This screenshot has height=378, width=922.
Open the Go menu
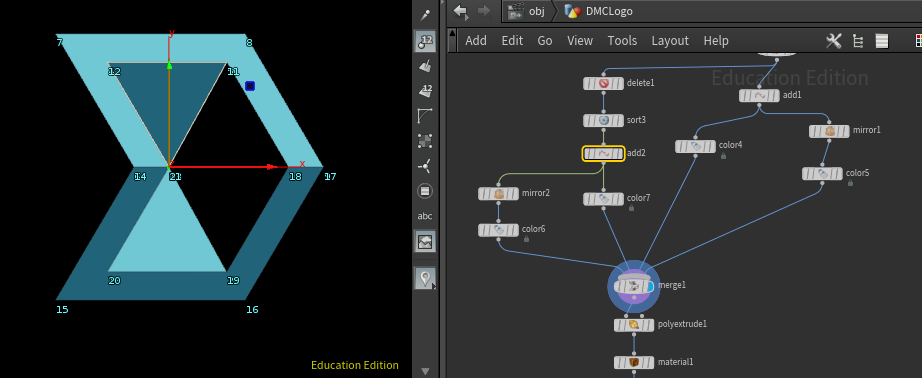pos(544,41)
